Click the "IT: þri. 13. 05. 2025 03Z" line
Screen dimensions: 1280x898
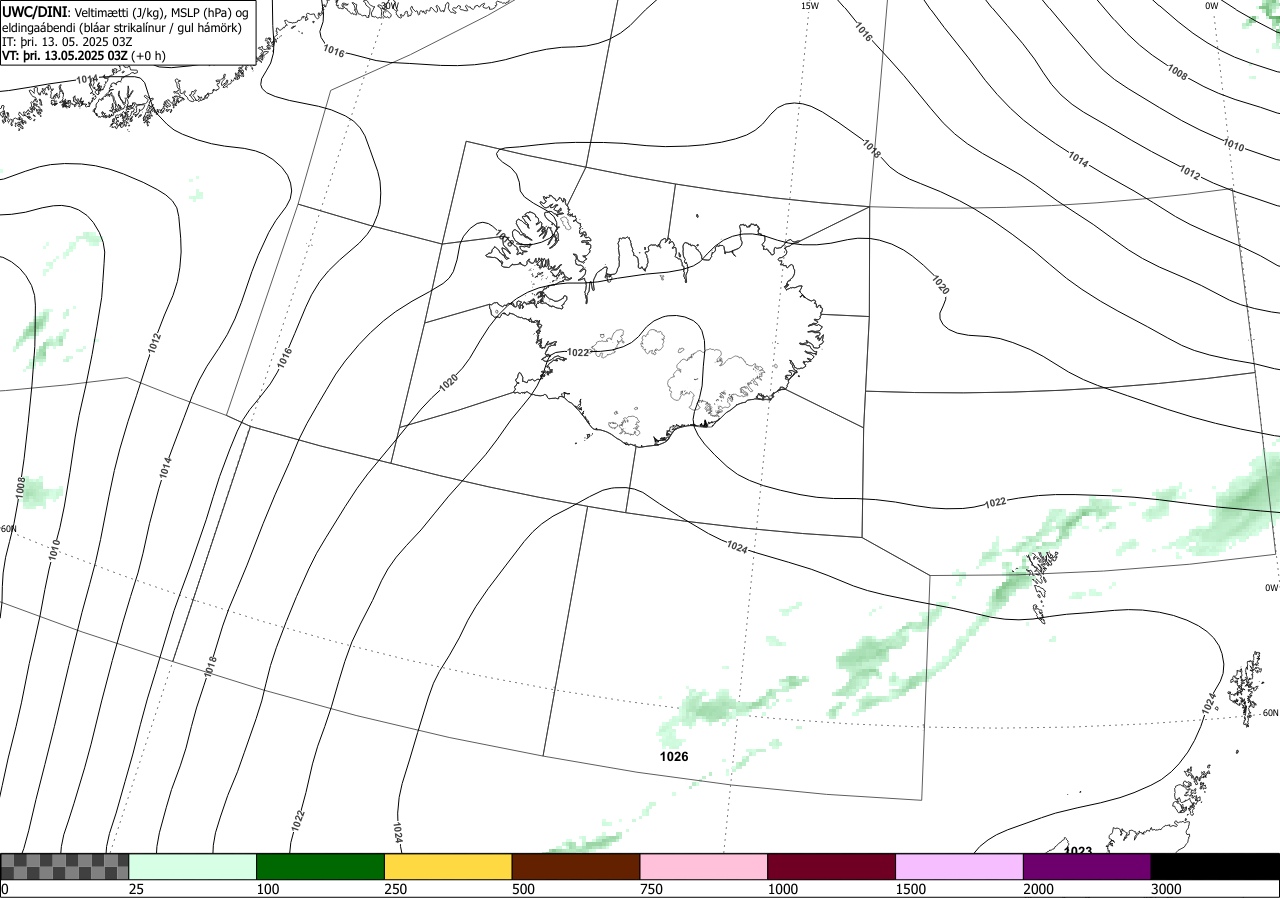(67, 41)
